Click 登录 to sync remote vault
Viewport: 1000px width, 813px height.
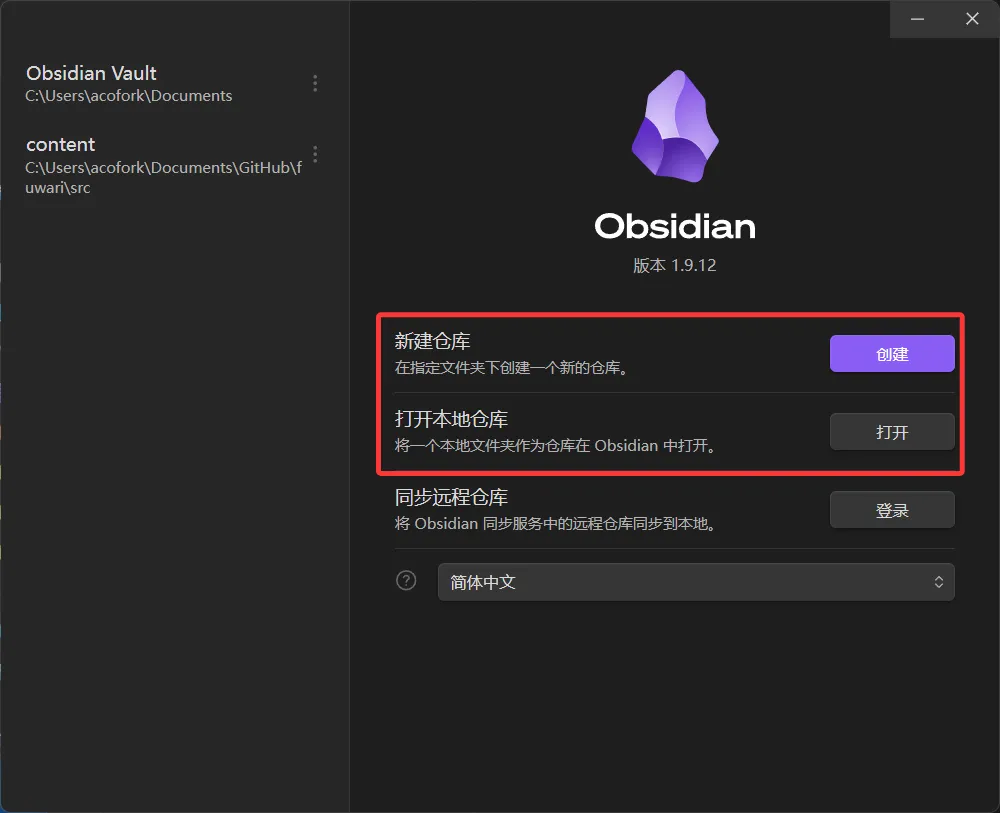tap(892, 510)
